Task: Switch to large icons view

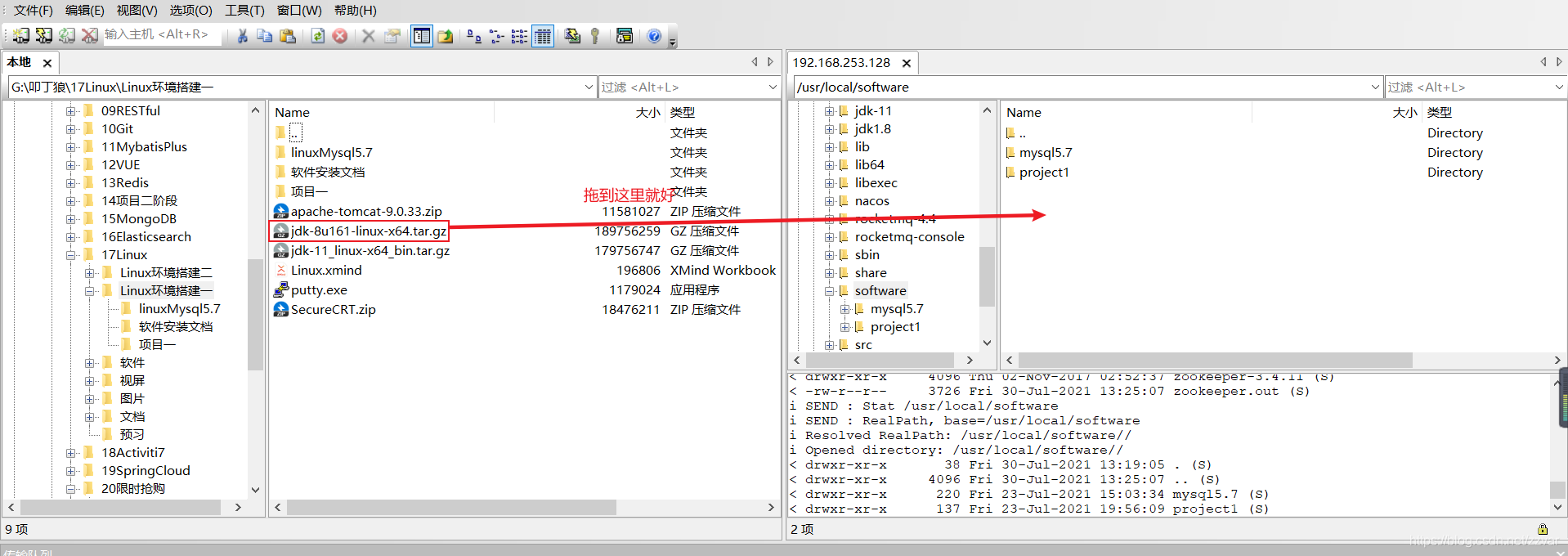Action: (x=473, y=36)
